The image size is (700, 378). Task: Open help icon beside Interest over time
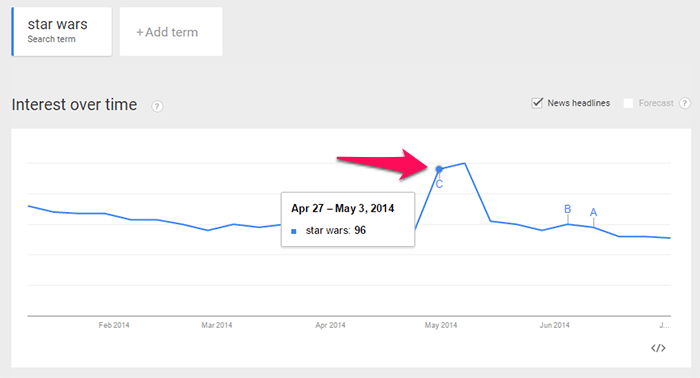[157, 106]
